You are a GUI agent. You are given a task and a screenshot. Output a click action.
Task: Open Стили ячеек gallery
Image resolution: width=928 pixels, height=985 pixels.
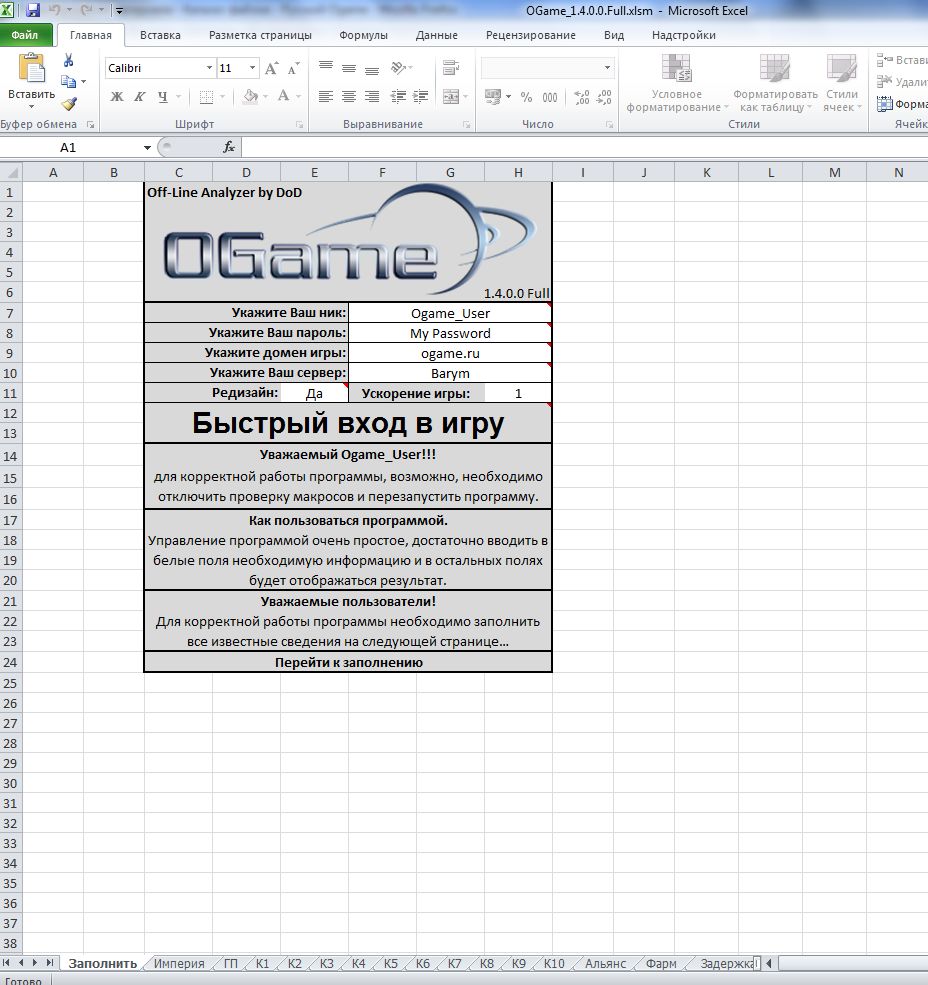pos(842,83)
